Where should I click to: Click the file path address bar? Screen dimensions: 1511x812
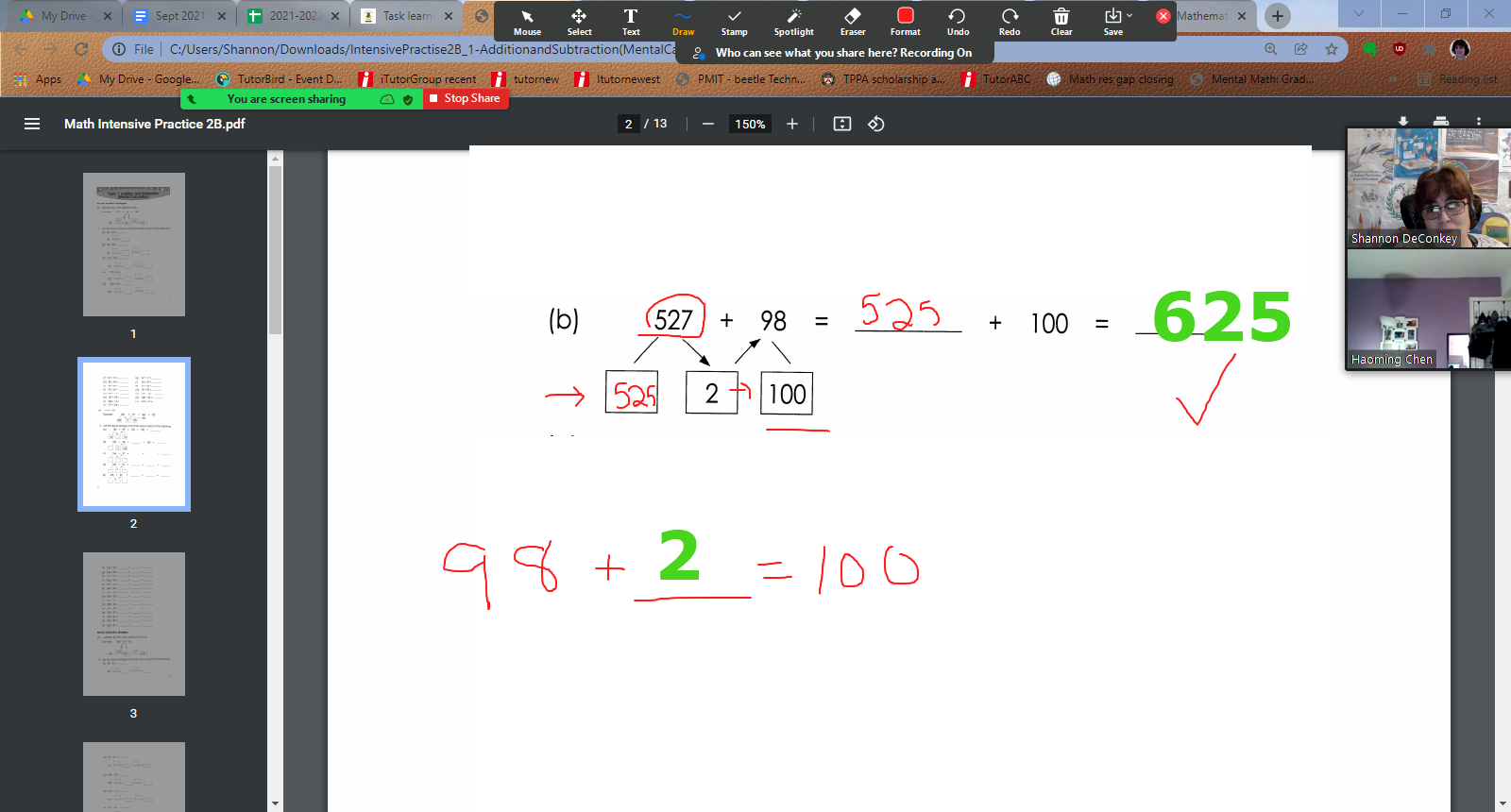(x=422, y=49)
